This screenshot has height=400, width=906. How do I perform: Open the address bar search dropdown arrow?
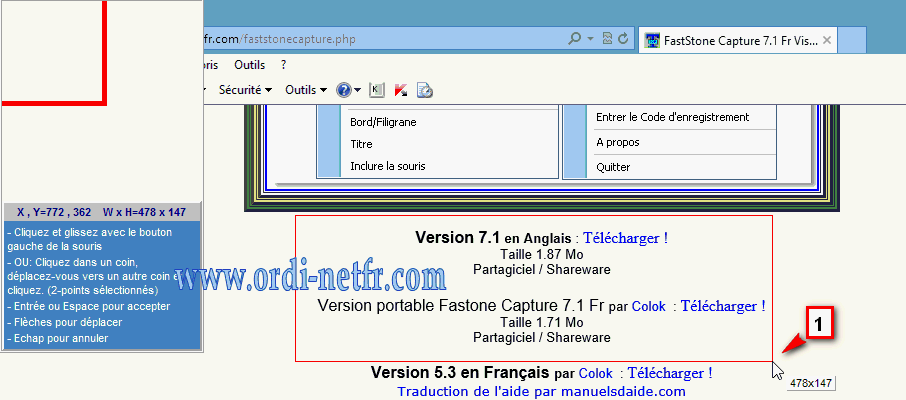tap(591, 39)
